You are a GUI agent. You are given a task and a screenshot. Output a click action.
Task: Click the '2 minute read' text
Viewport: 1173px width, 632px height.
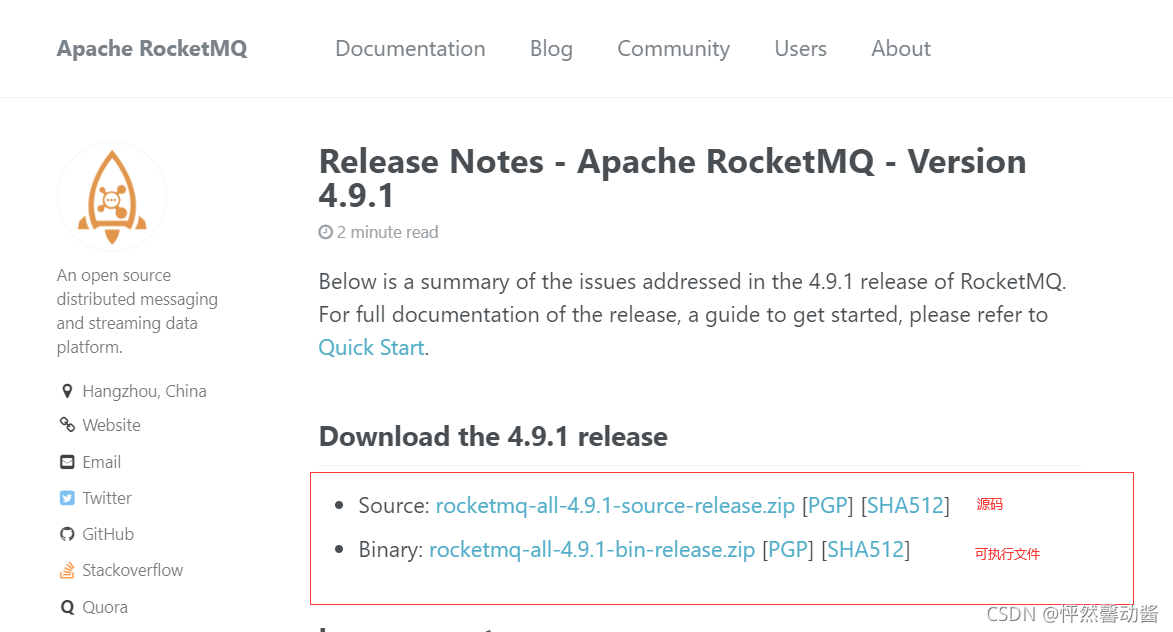(x=388, y=232)
